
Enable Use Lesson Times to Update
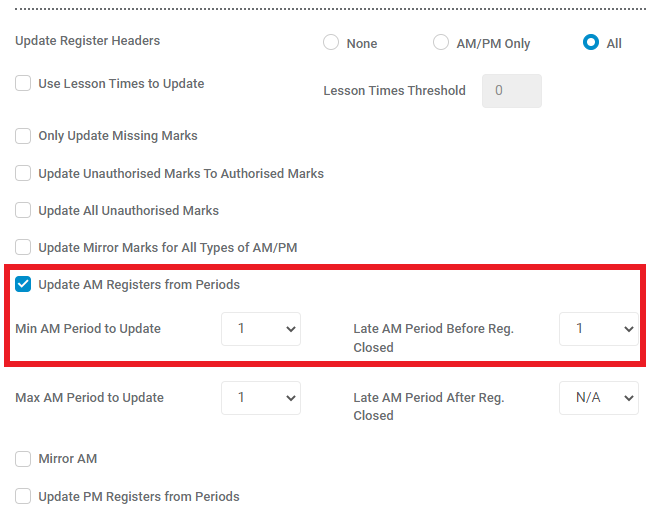coord(23,83)
